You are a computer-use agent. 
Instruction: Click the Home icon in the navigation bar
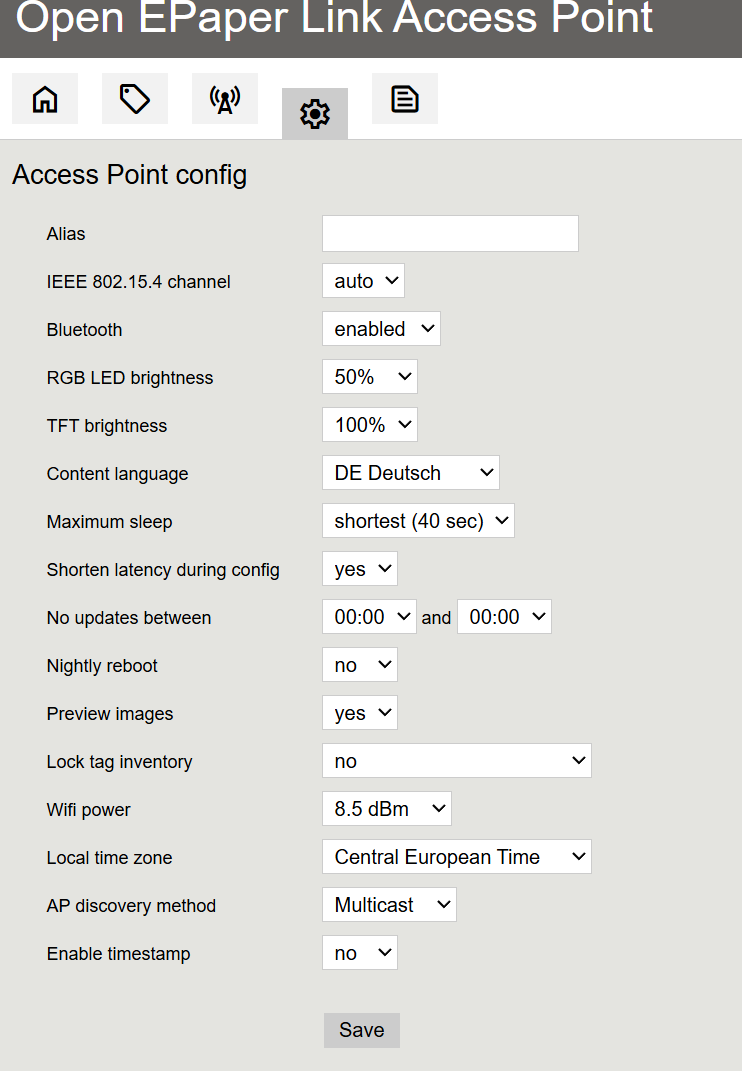click(x=44, y=98)
